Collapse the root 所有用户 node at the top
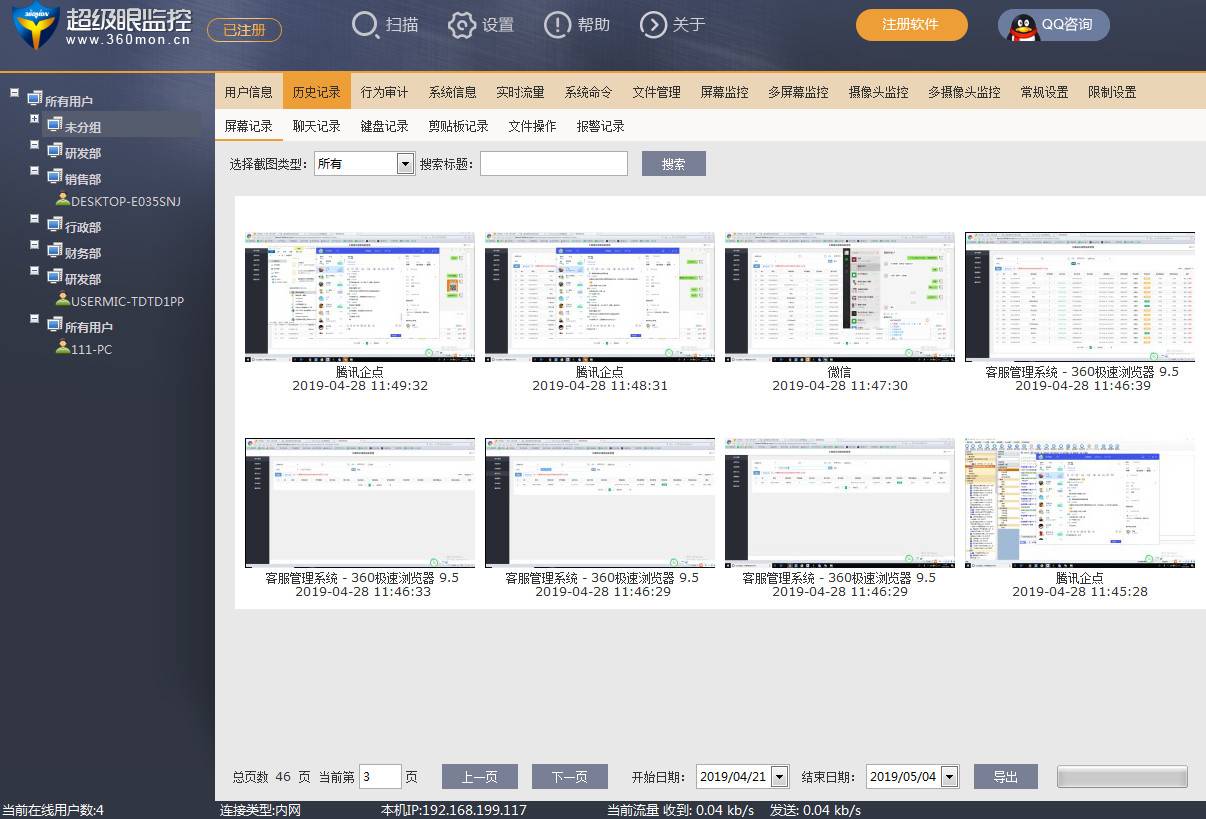 (x=15, y=93)
